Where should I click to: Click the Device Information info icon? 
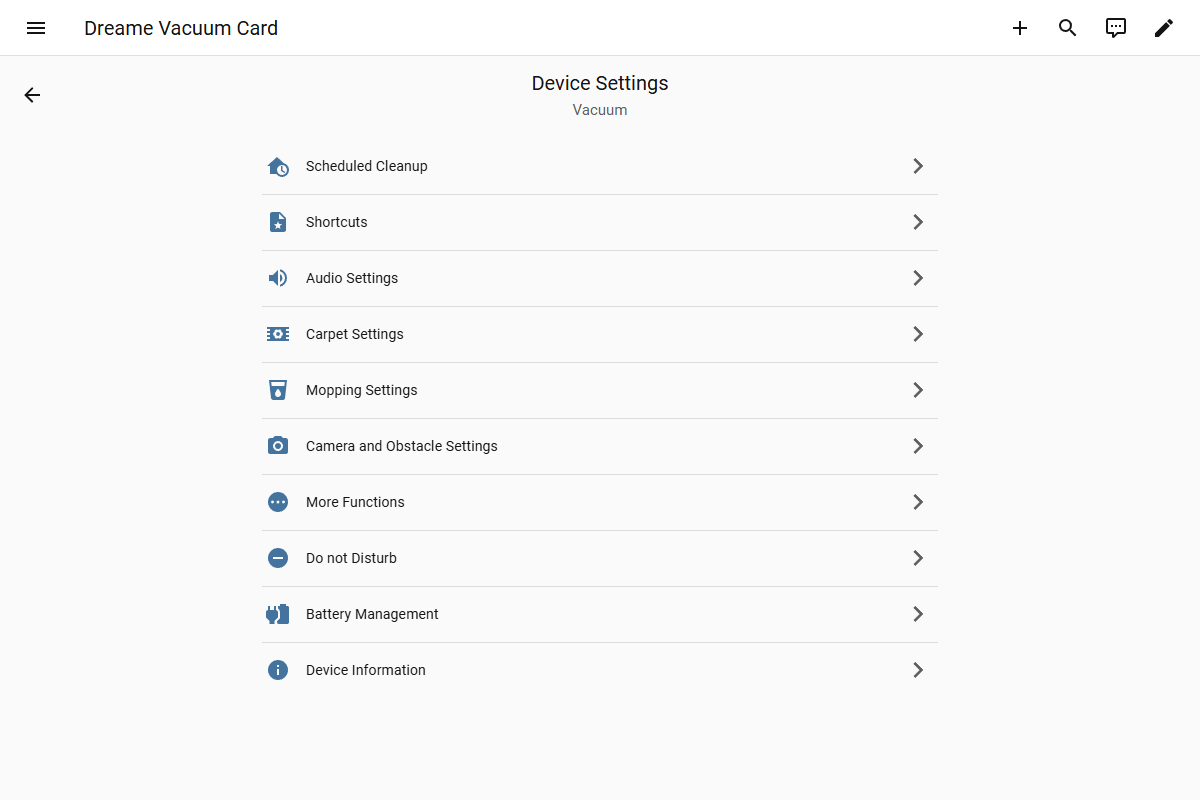point(278,670)
